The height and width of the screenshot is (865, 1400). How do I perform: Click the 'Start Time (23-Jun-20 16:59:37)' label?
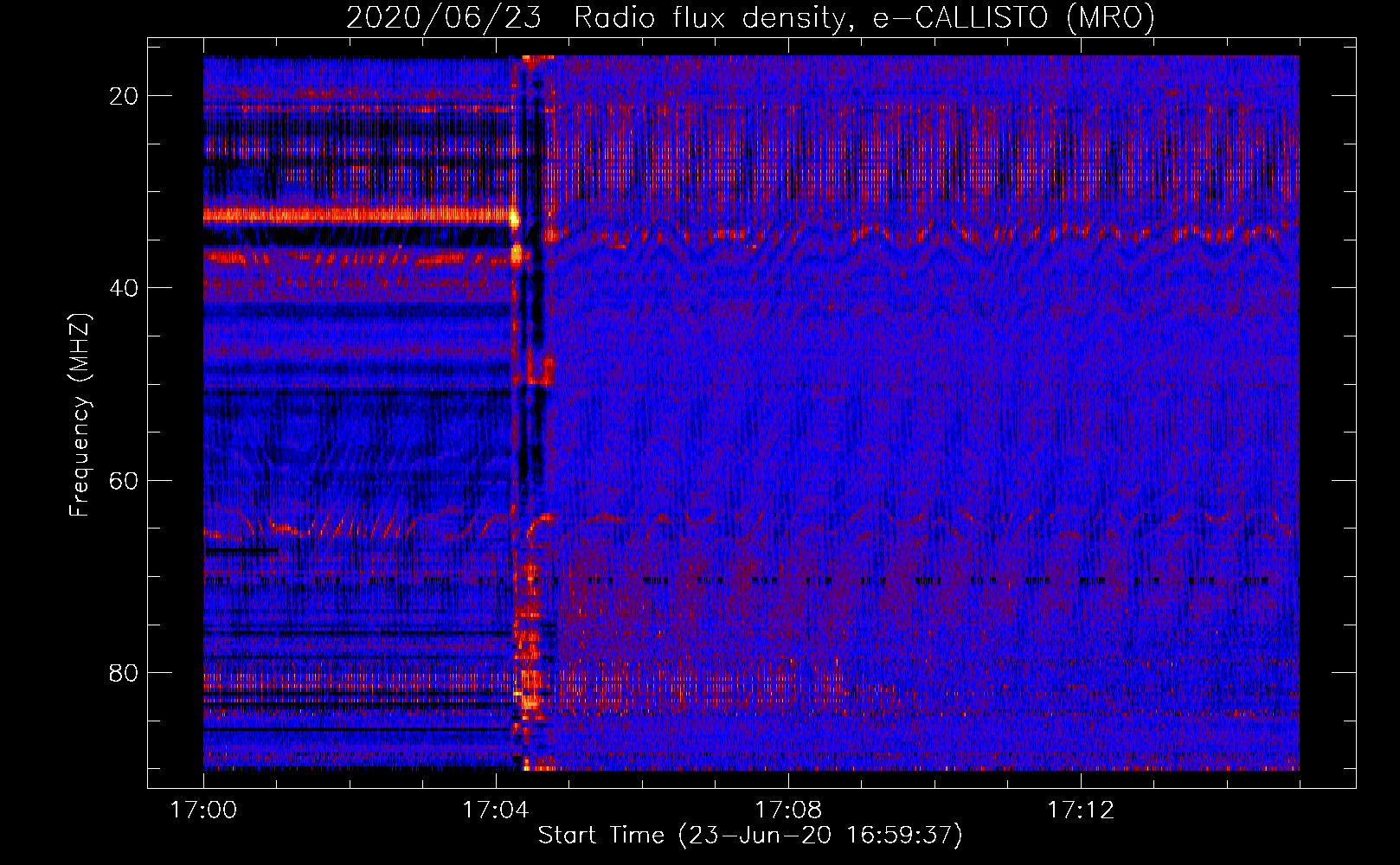(x=750, y=836)
